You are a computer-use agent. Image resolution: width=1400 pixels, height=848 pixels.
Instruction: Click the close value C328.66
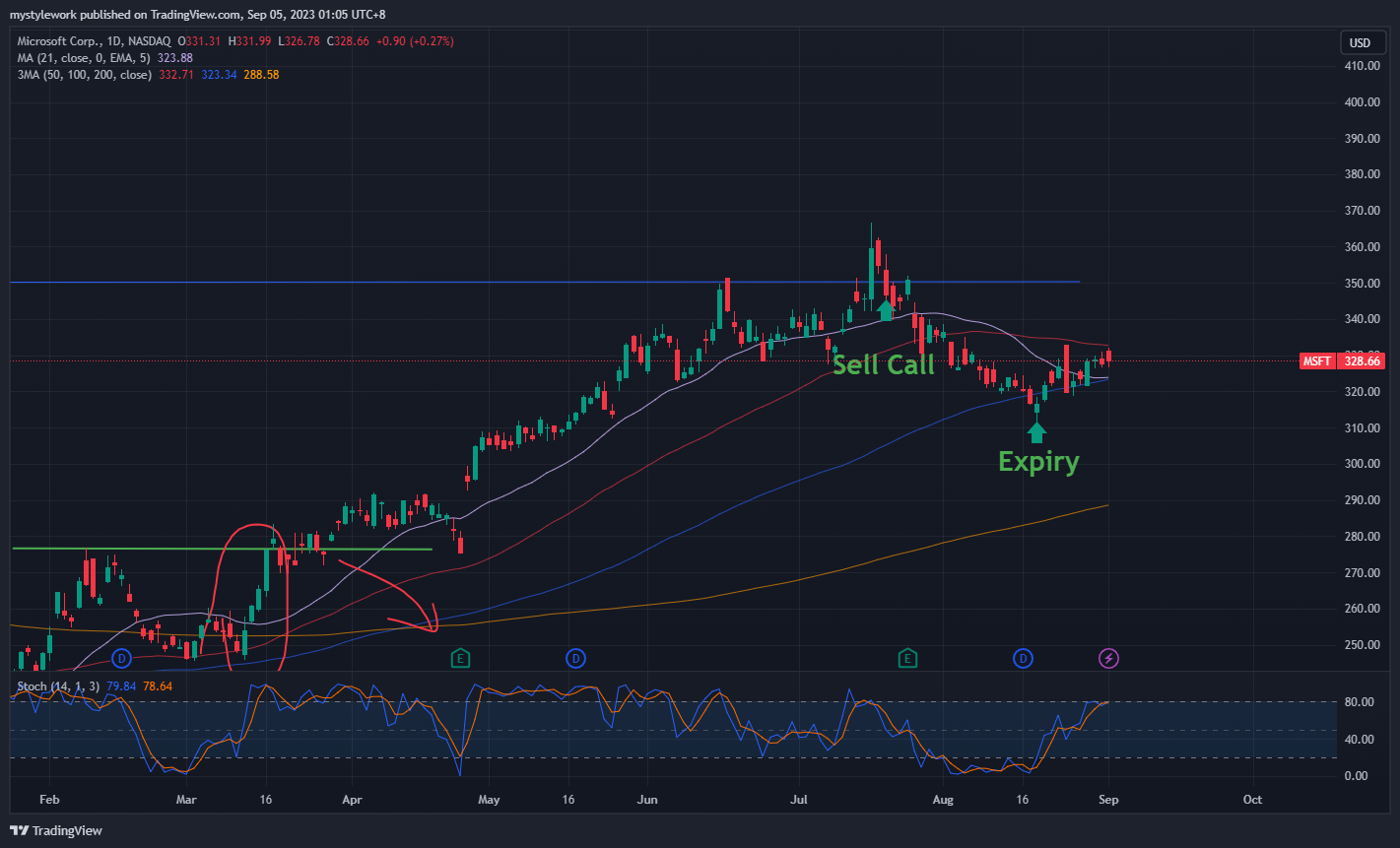point(346,41)
